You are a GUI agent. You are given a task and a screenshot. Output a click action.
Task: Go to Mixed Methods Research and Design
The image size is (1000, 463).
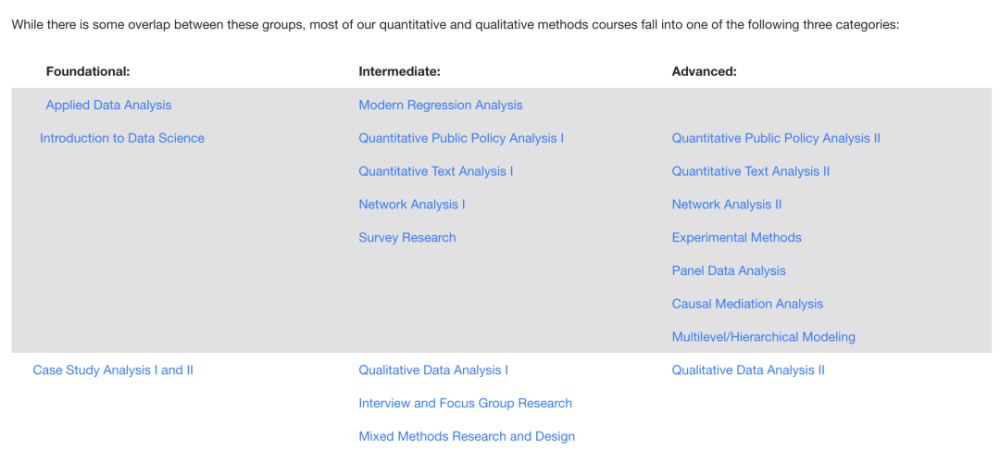pos(467,436)
